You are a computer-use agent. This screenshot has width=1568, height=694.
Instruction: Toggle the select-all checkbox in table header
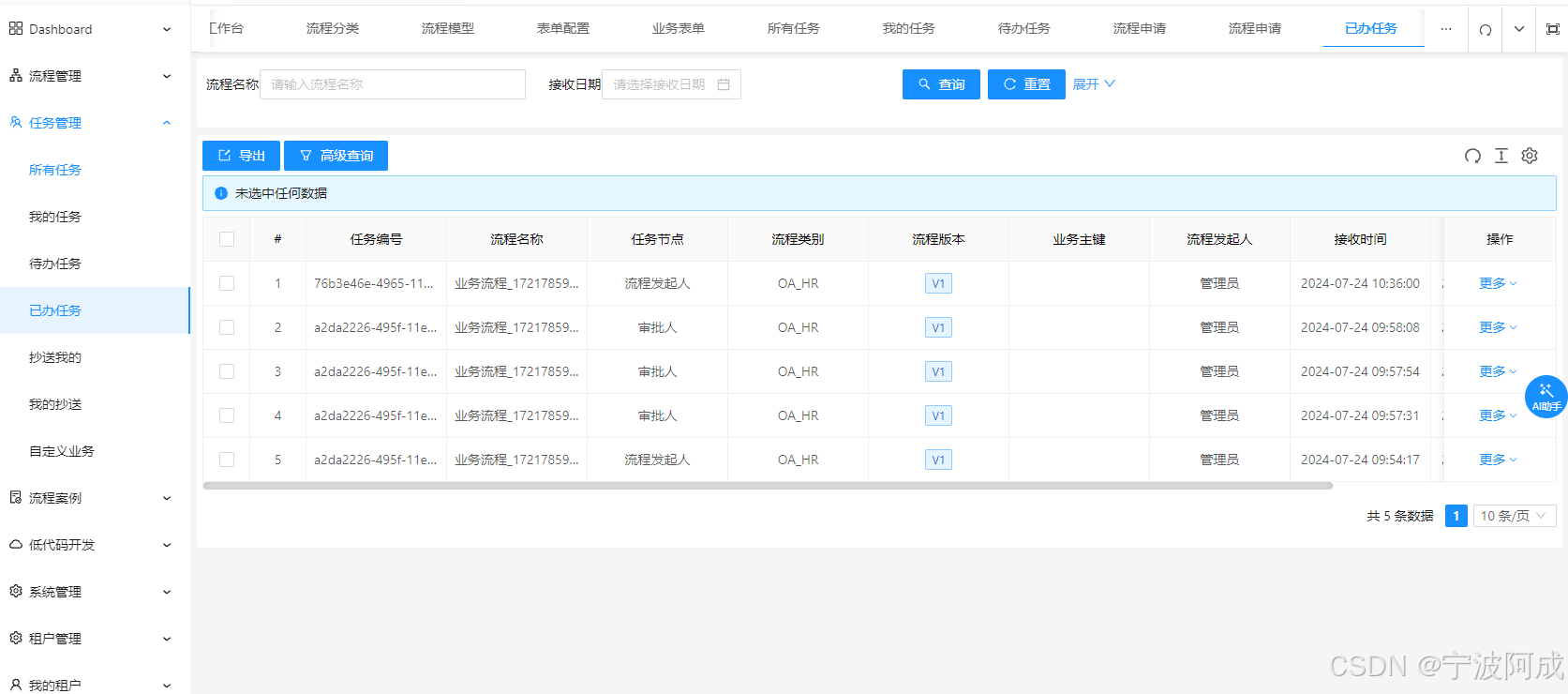pos(227,239)
